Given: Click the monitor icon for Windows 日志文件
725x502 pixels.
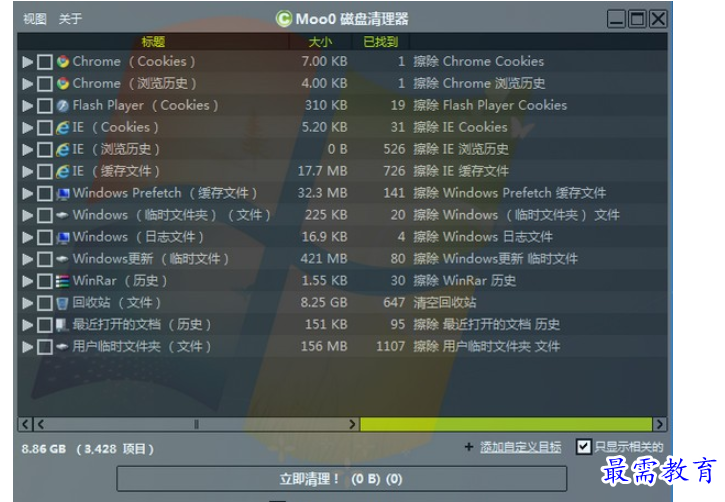Looking at the screenshot, I should [63, 238].
